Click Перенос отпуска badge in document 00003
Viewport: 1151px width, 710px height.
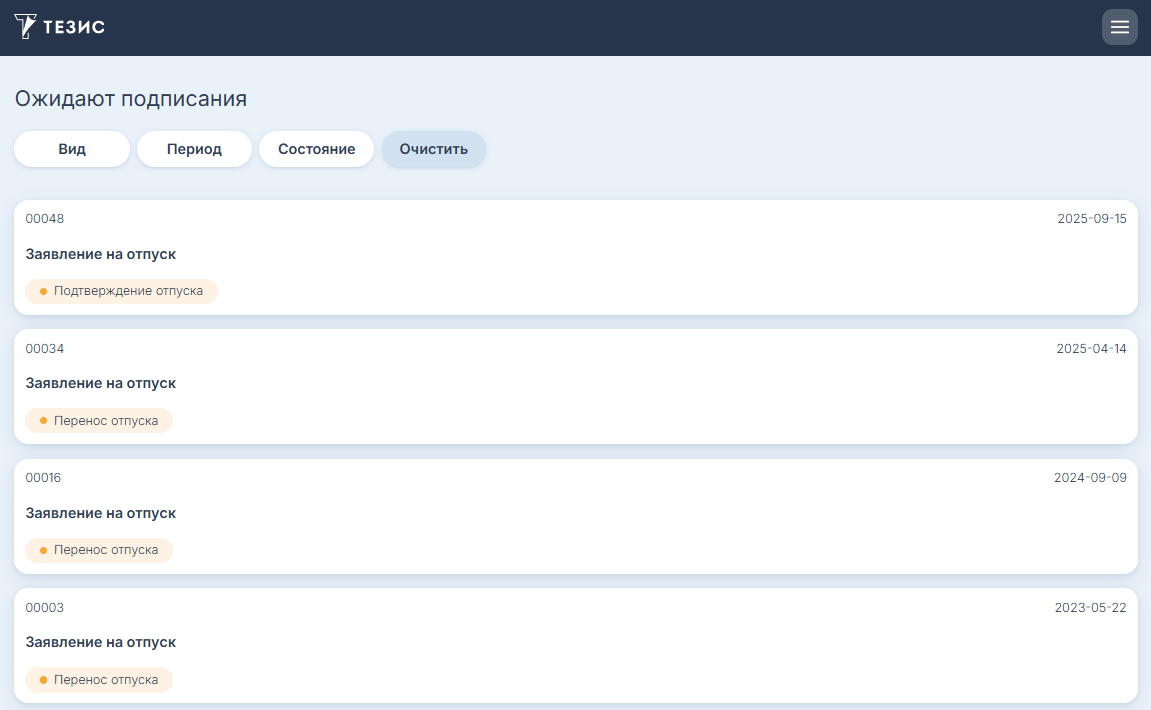(x=99, y=680)
